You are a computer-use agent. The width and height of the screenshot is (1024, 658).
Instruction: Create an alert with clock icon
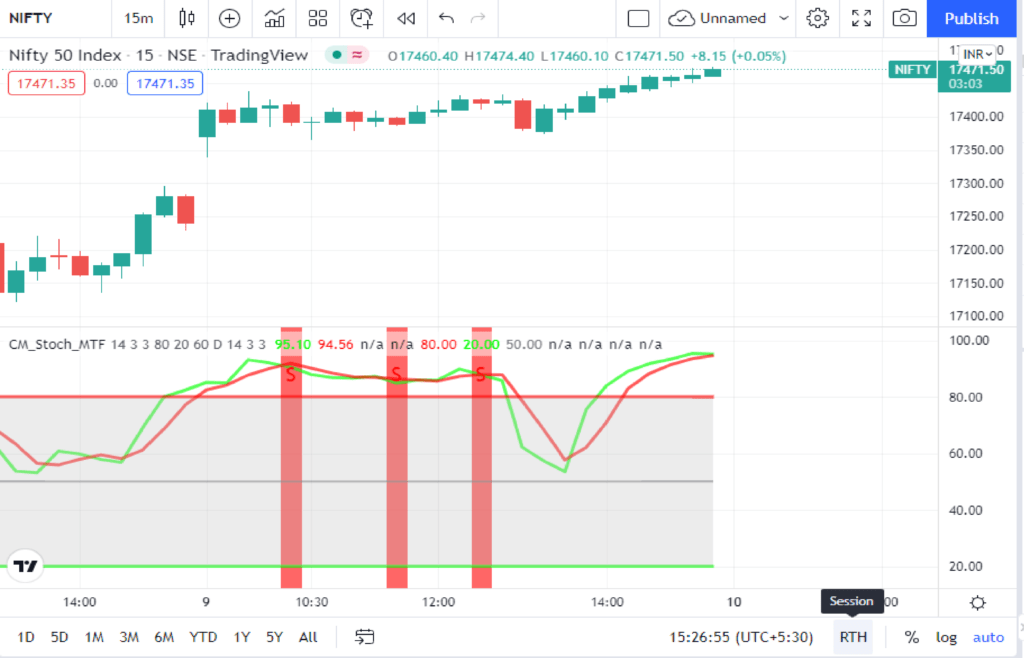point(361,18)
